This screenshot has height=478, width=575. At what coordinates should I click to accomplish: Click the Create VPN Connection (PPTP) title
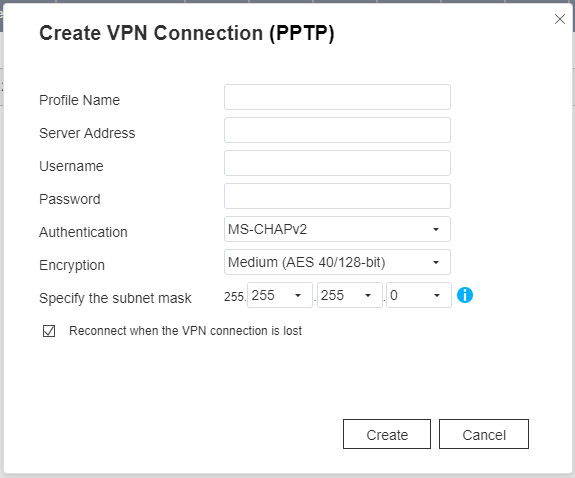[x=187, y=33]
